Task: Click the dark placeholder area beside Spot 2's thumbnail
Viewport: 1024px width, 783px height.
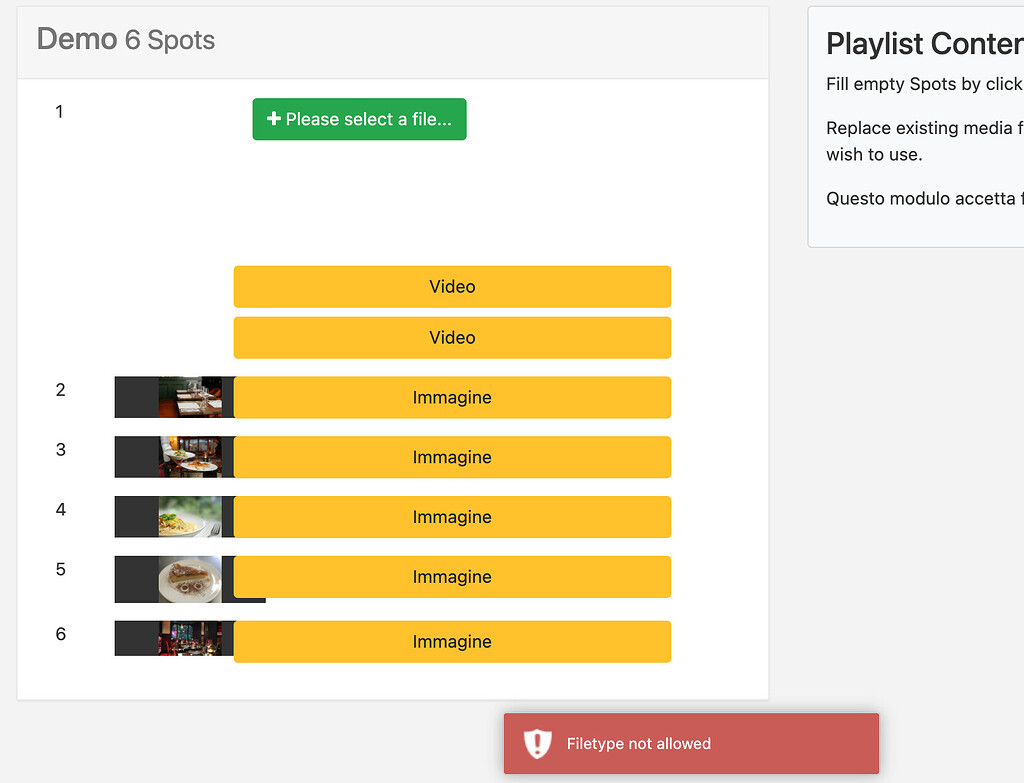Action: [135, 397]
